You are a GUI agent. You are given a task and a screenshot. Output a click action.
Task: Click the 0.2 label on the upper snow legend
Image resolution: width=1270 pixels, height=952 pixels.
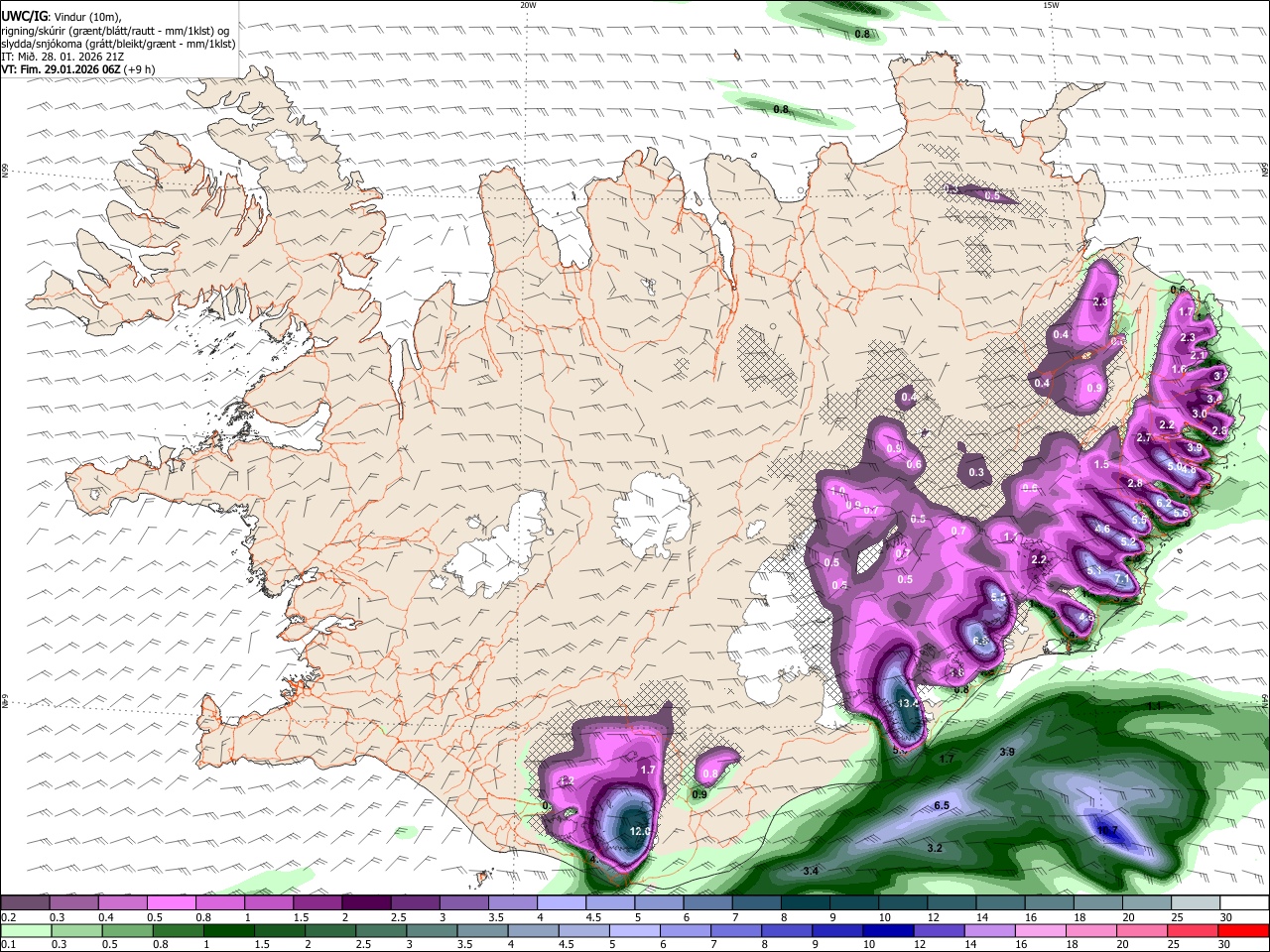click(8, 917)
